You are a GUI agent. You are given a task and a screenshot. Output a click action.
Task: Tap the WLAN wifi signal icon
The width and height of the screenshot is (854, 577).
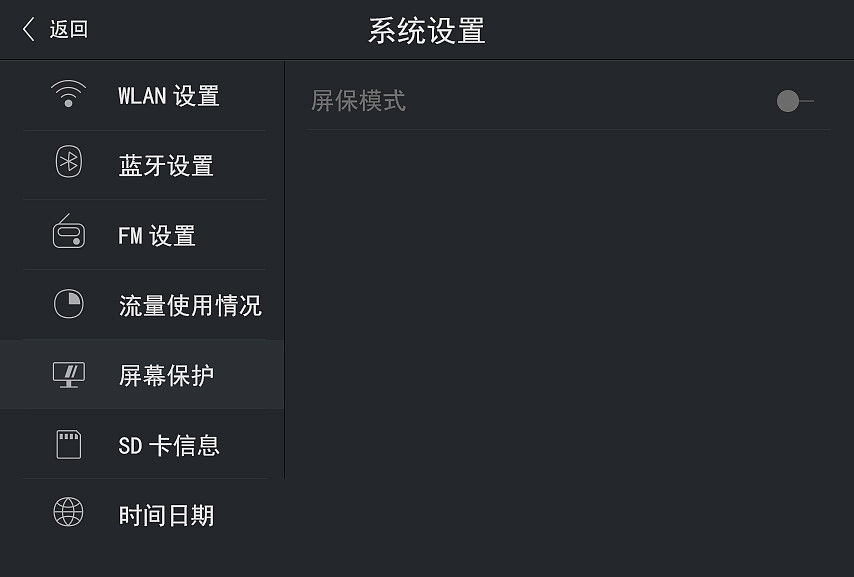(67, 95)
